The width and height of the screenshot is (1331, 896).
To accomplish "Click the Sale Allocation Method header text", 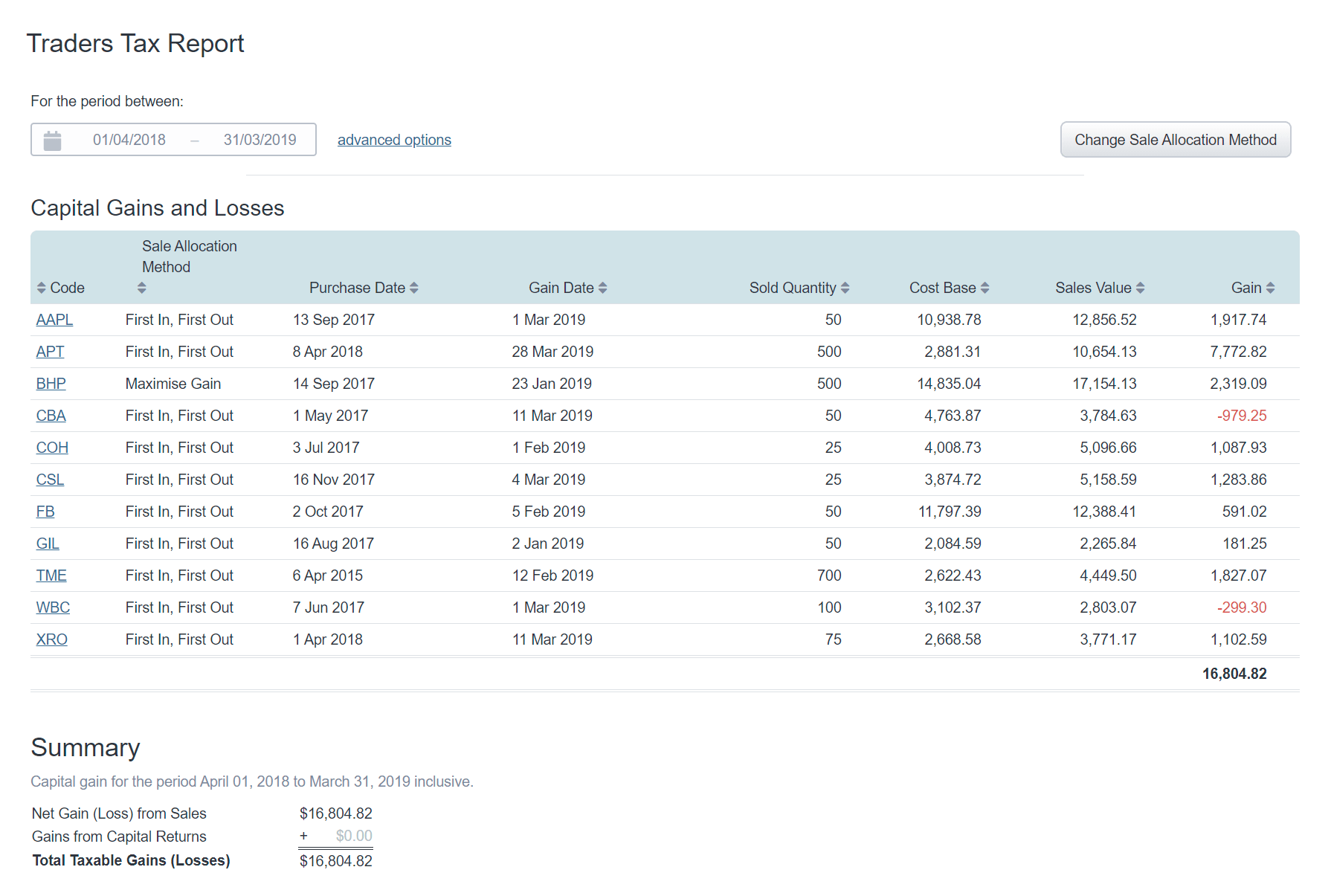I will (x=190, y=257).
